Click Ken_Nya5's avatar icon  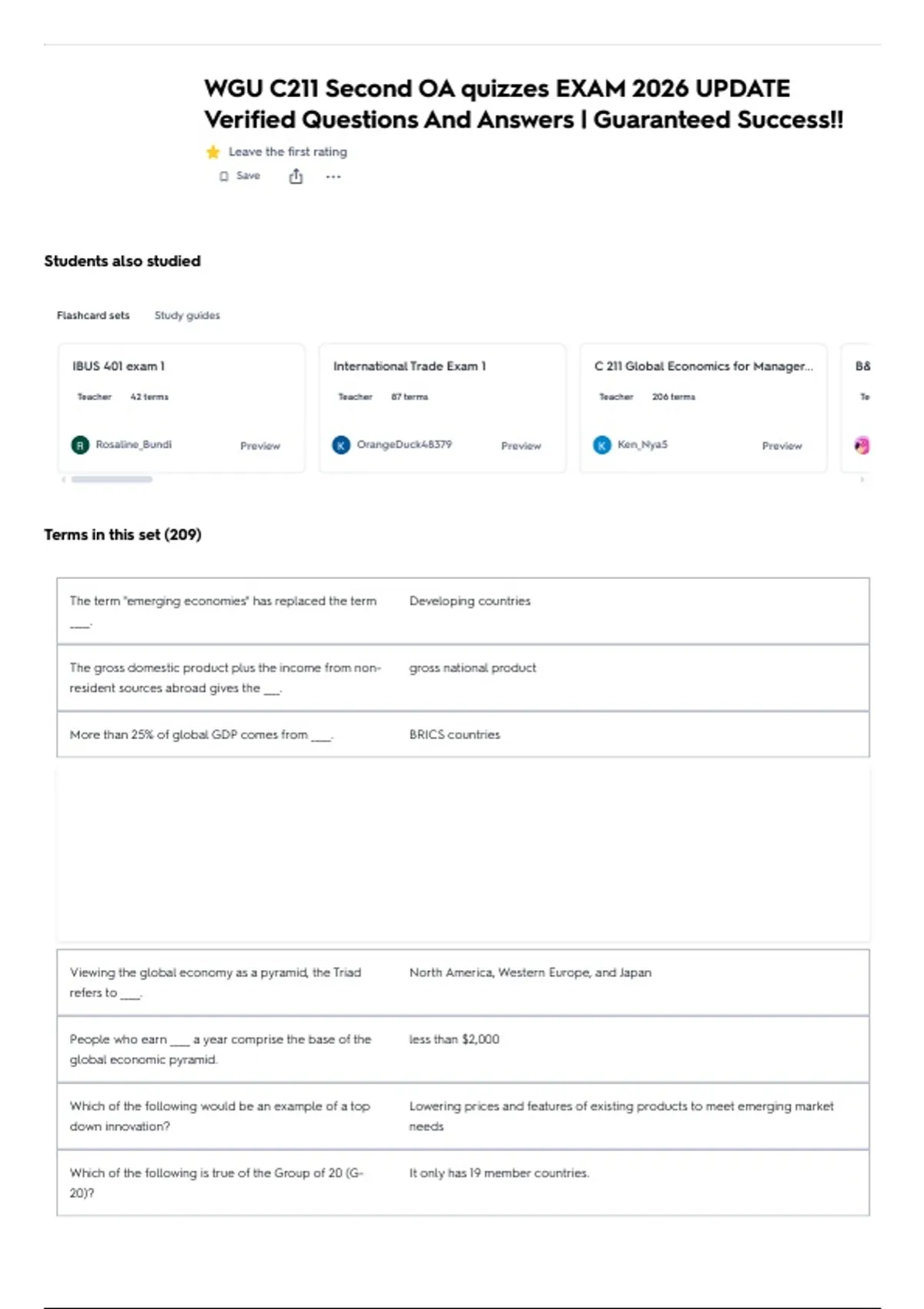click(x=602, y=445)
